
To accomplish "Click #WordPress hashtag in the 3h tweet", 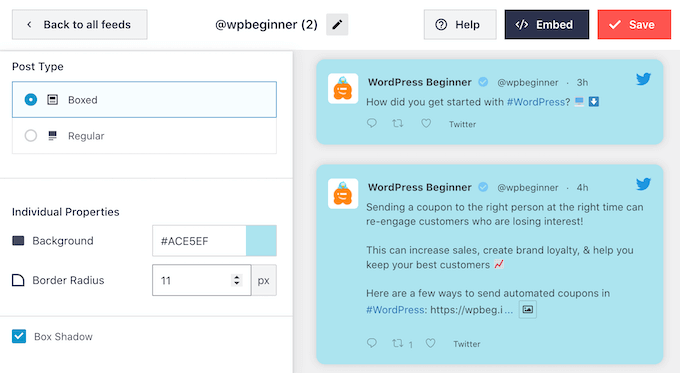I will point(536,102).
